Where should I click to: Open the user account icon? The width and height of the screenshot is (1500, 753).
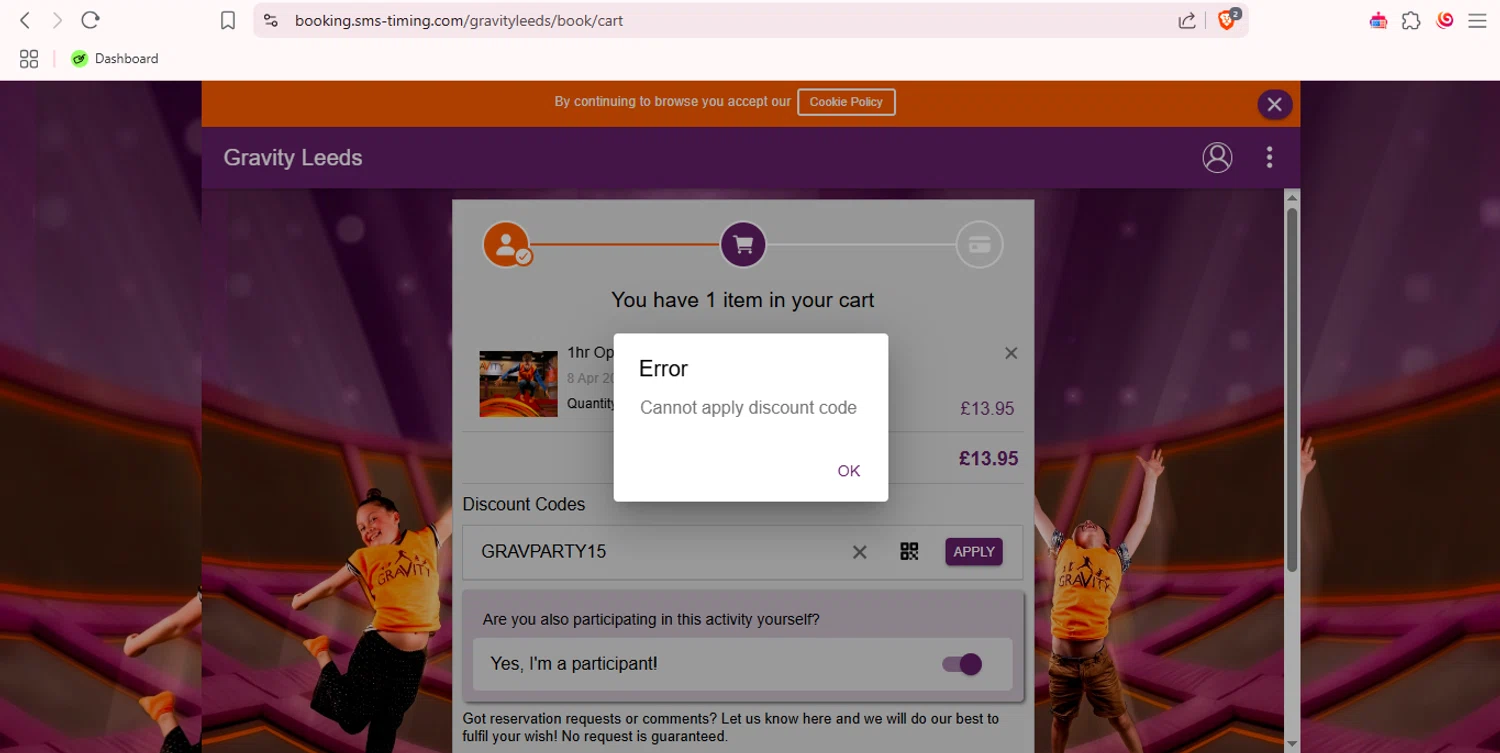[x=1217, y=157]
